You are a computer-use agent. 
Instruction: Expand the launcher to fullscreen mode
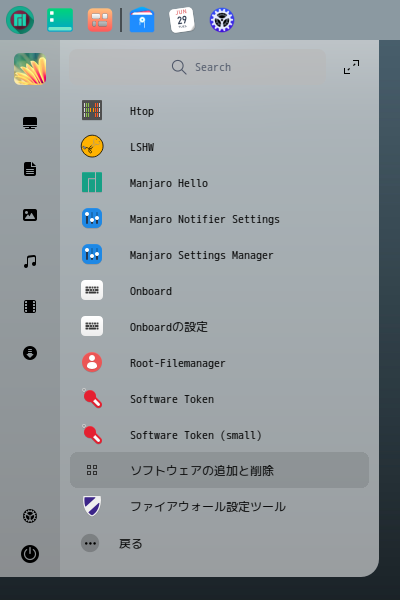351,67
